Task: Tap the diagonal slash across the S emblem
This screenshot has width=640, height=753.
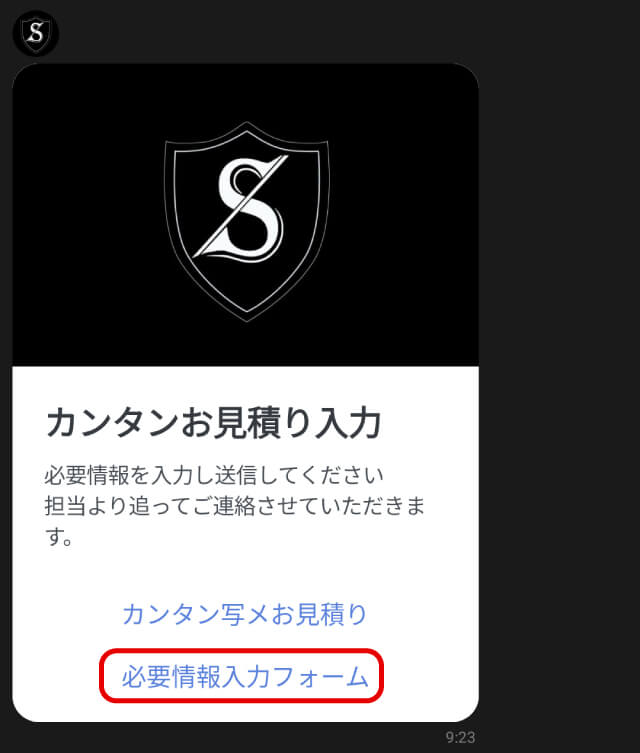Action: (240, 206)
